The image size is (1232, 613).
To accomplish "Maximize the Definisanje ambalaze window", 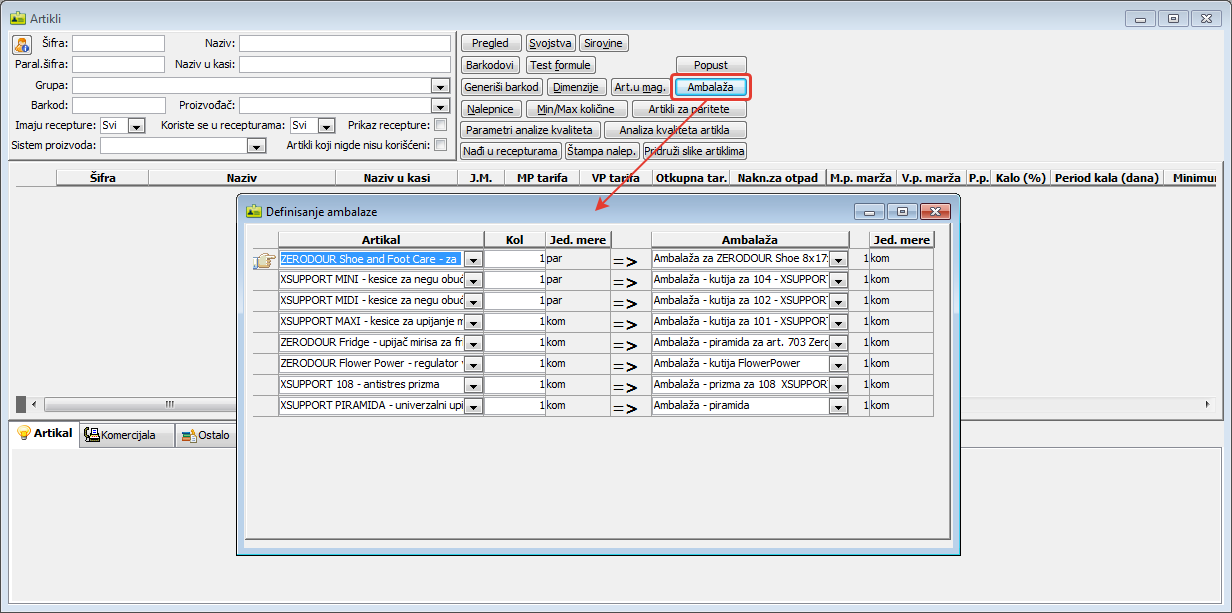I will click(x=903, y=212).
